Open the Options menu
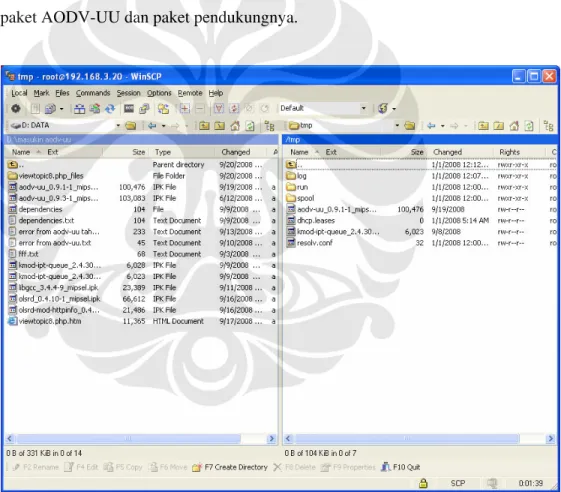This screenshot has height=492, width=561. 159,93
